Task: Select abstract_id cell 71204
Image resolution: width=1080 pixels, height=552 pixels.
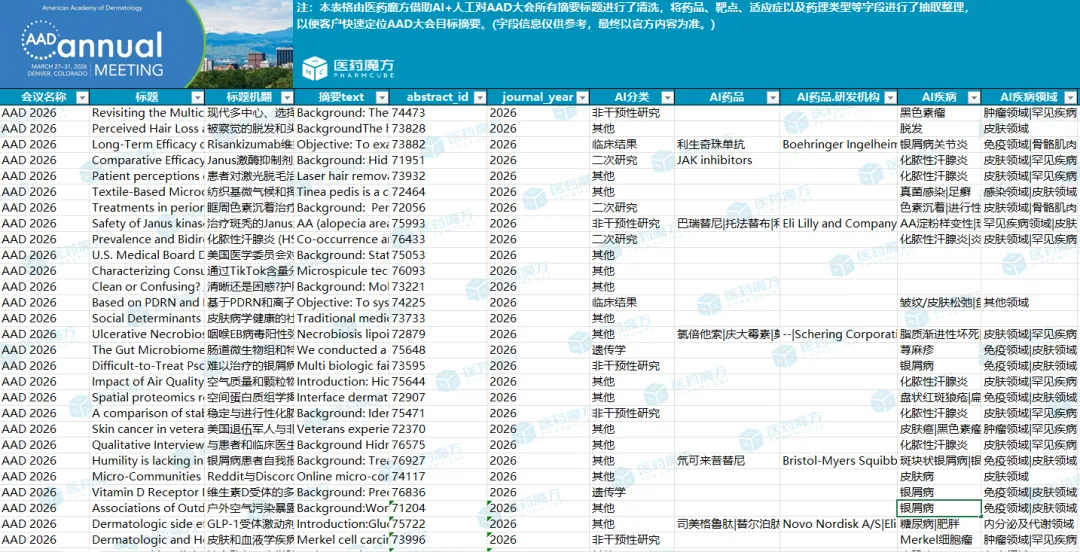Action: coord(438,509)
